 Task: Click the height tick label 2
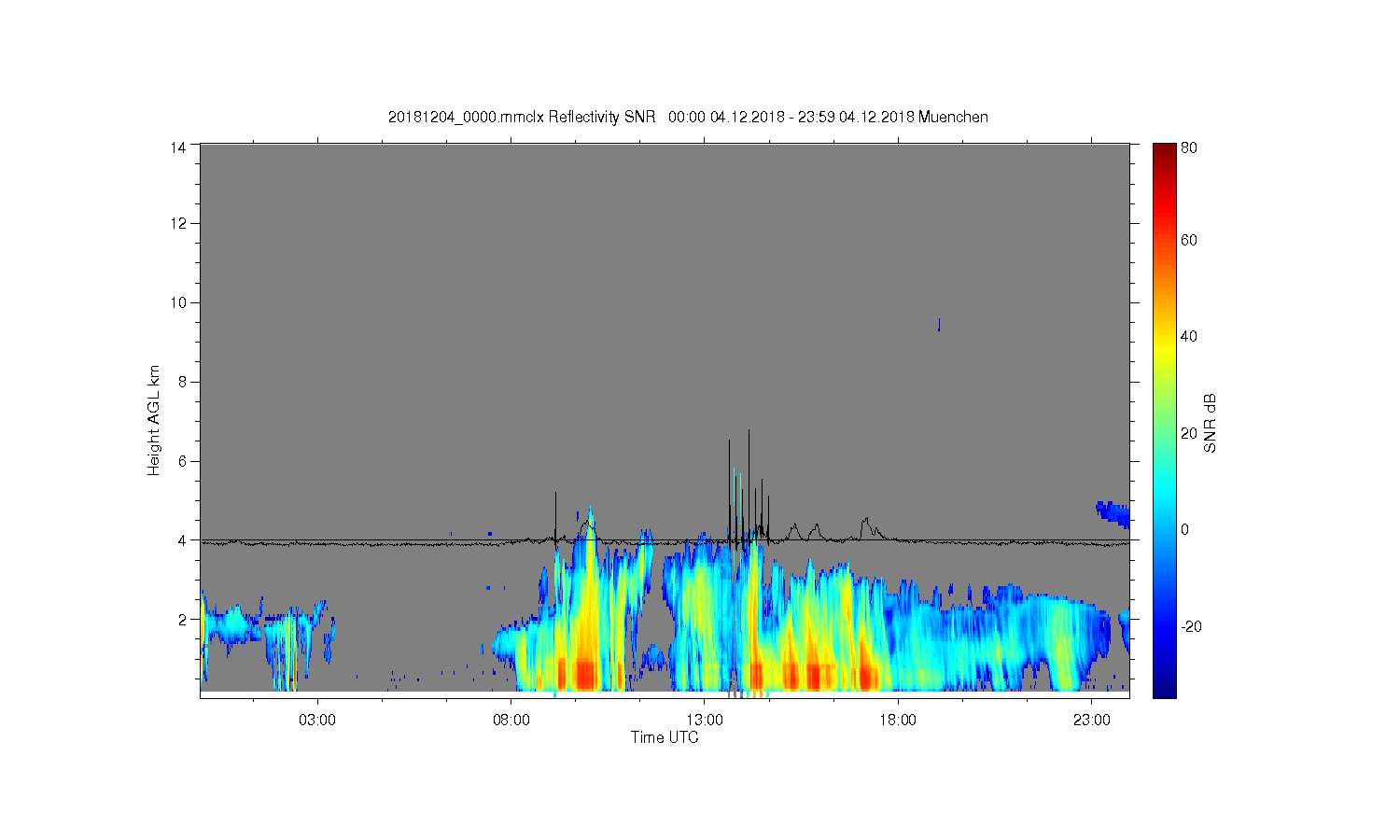pos(183,620)
